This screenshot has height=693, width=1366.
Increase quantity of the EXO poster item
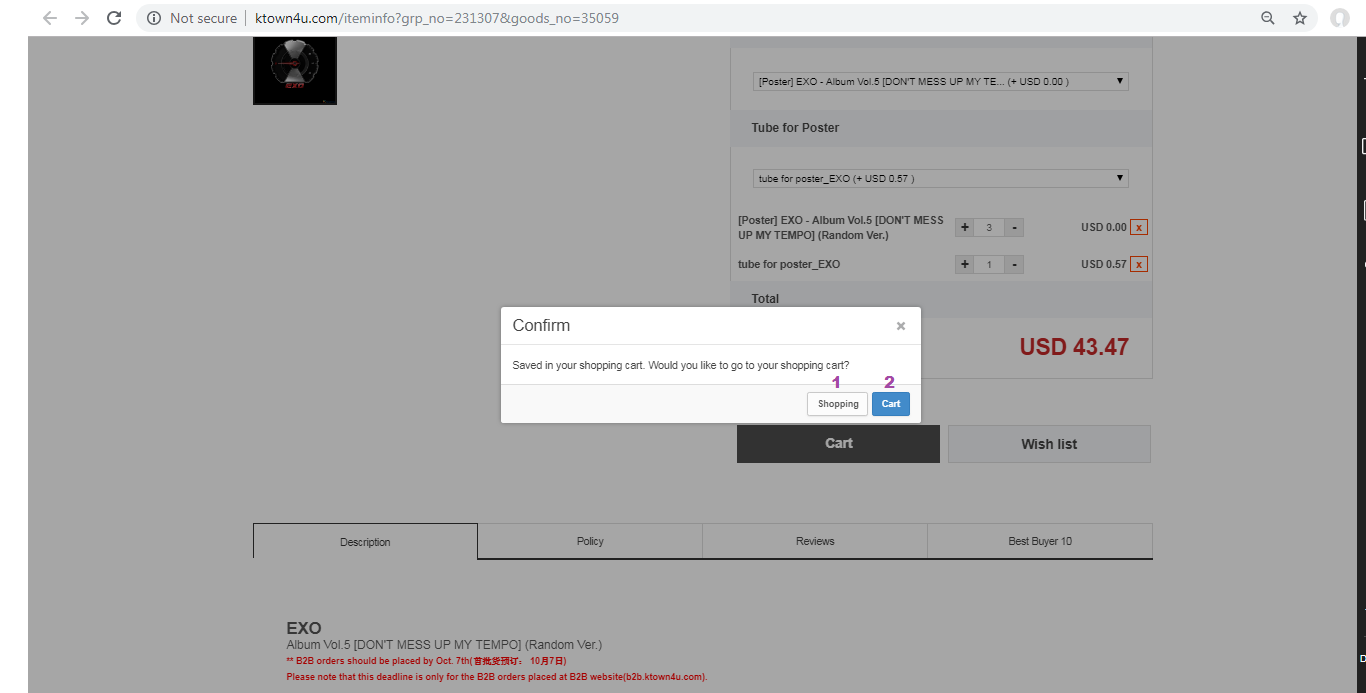click(965, 228)
